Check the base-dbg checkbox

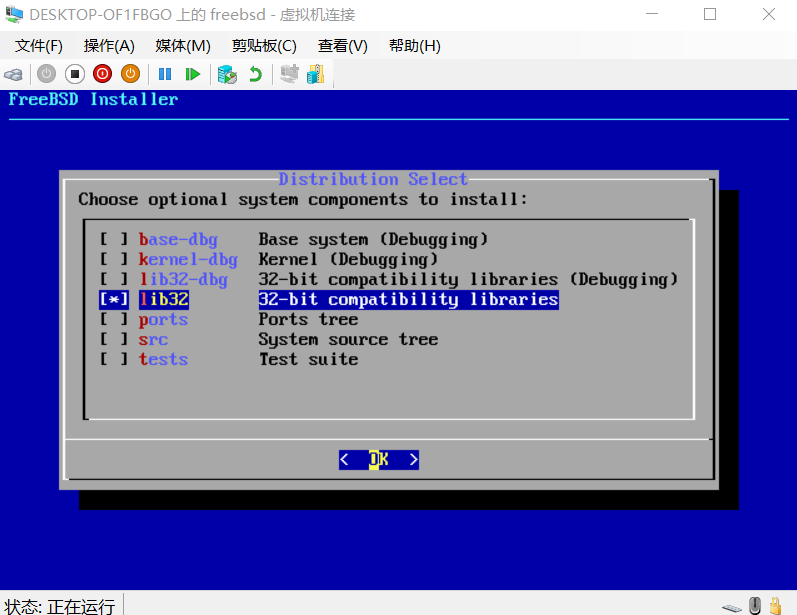tap(114, 239)
